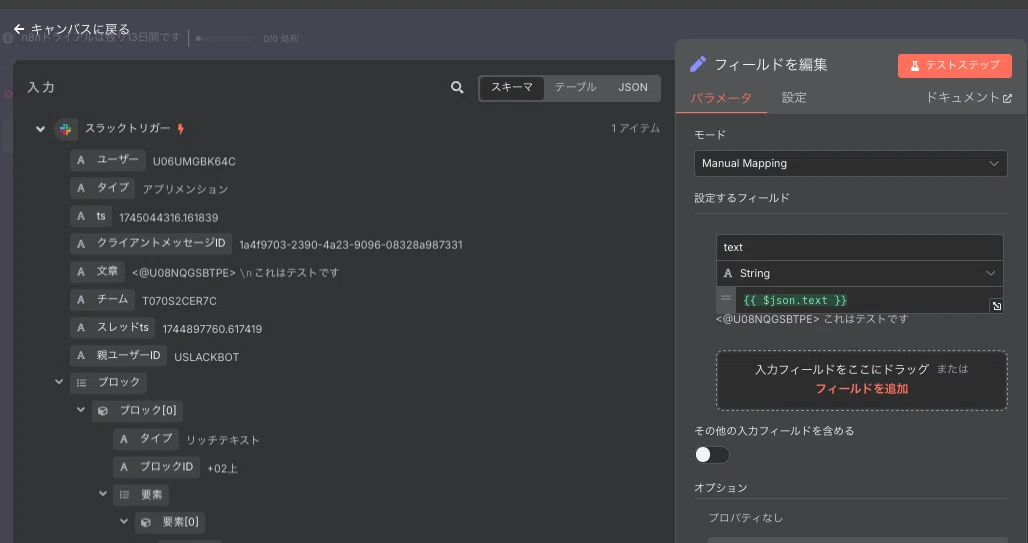Click the value T070S2CER7C
This screenshot has height=543, width=1028.
click(x=179, y=301)
